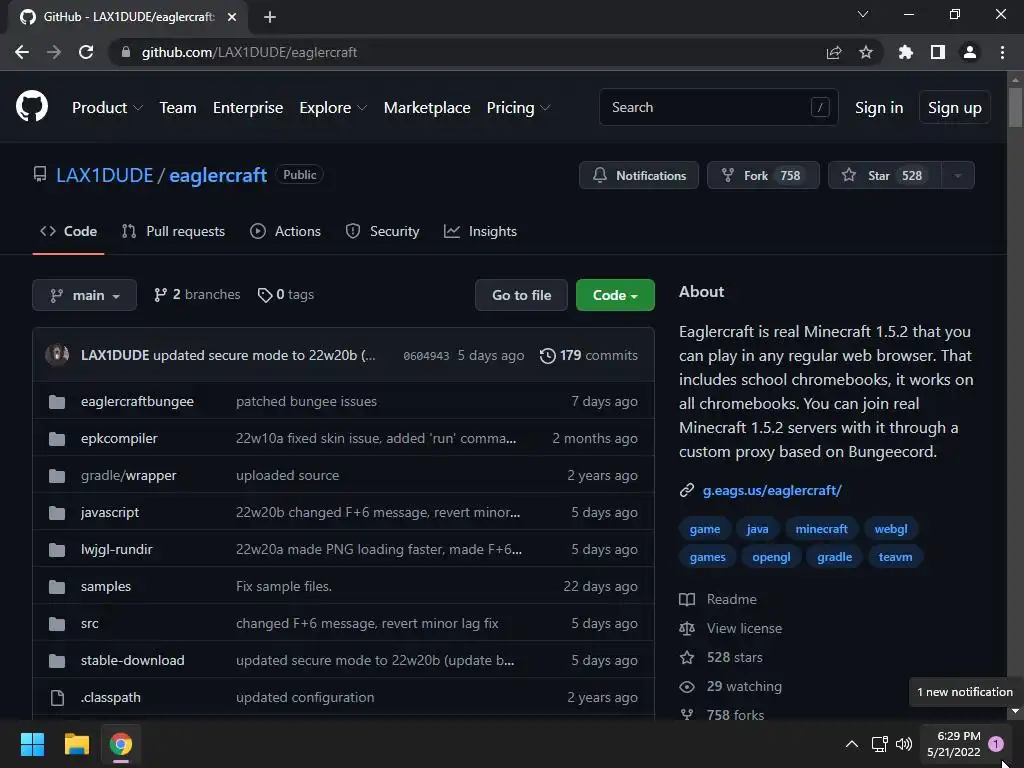Image resolution: width=1024 pixels, height=768 pixels.
Task: Focus the GitHub Search field
Action: pos(718,107)
